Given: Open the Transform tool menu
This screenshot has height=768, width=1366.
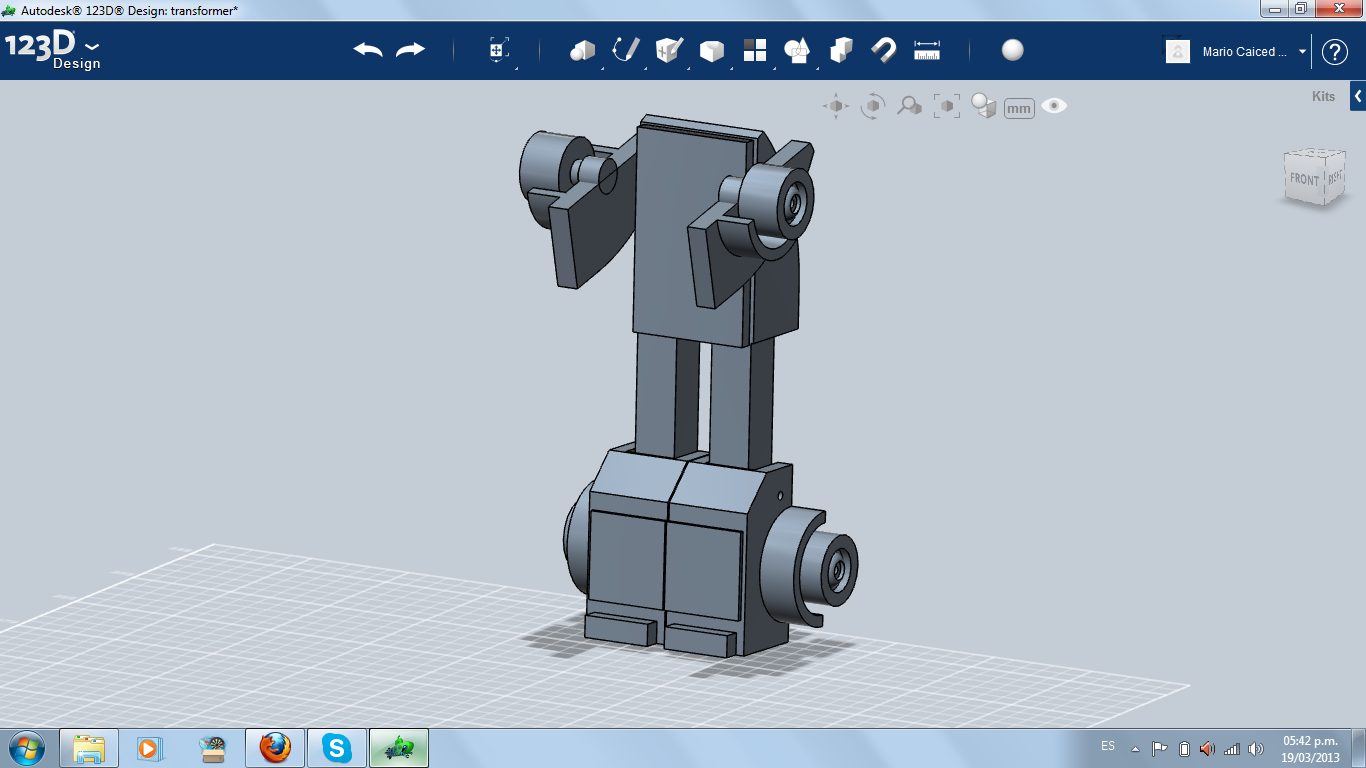Looking at the screenshot, I should (499, 50).
